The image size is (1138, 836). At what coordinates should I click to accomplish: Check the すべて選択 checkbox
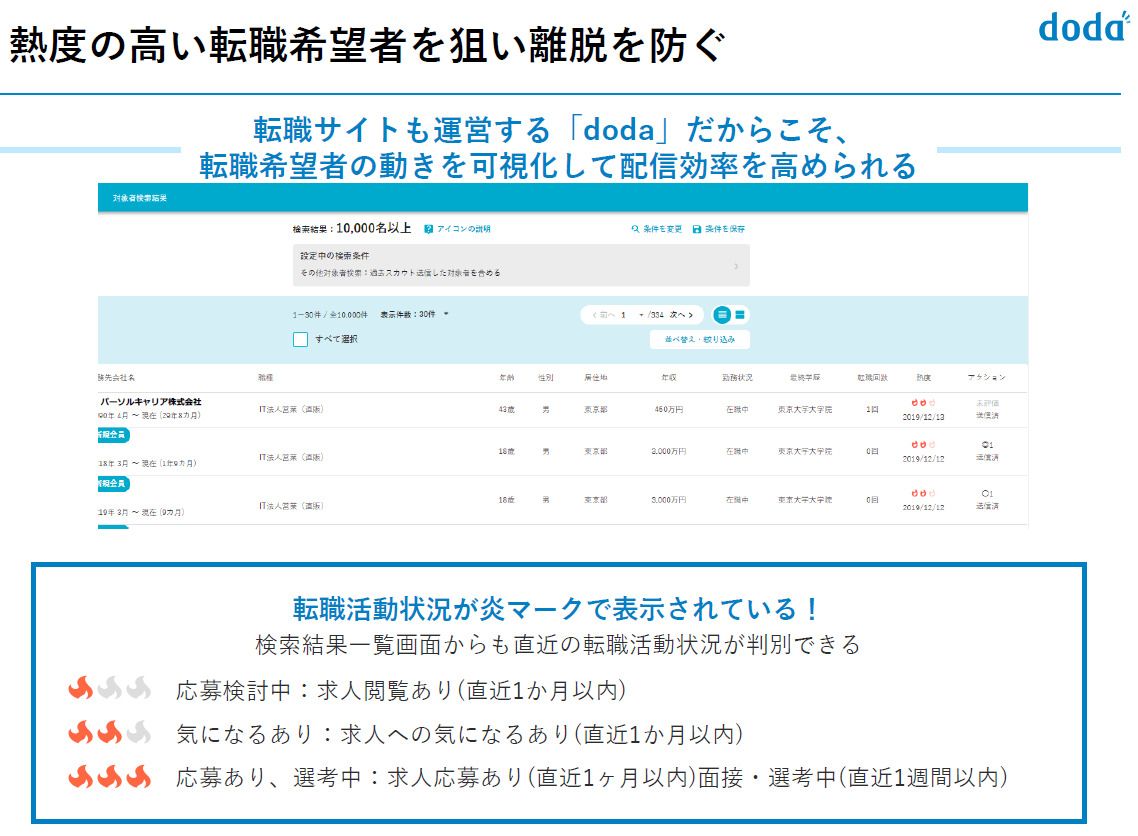(300, 339)
